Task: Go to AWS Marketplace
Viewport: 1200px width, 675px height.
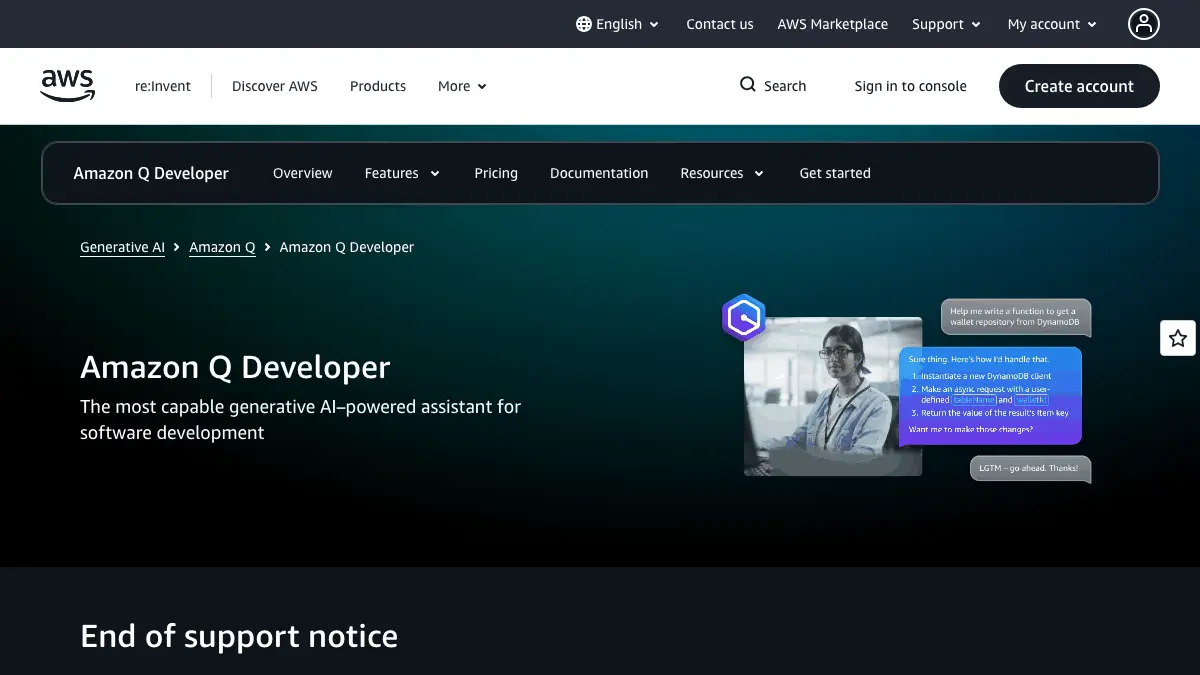Action: [833, 24]
